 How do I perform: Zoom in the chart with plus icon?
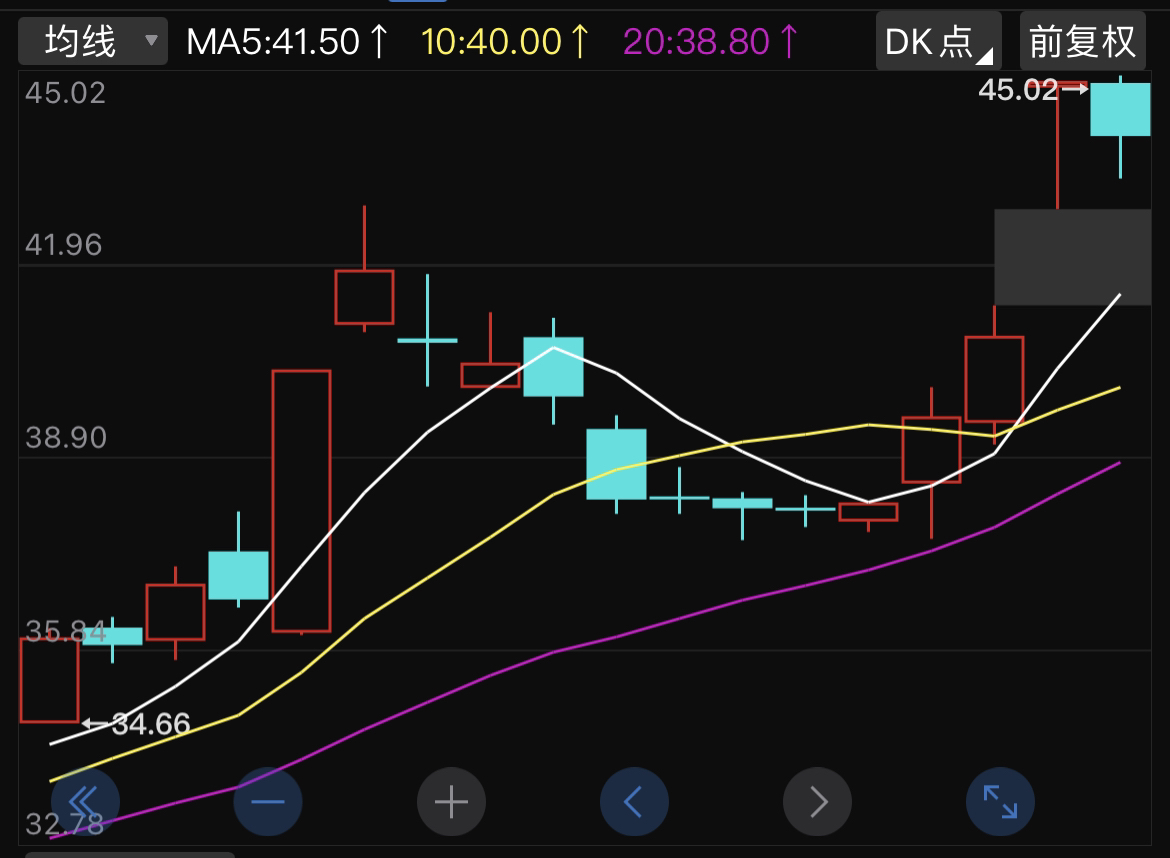451,801
